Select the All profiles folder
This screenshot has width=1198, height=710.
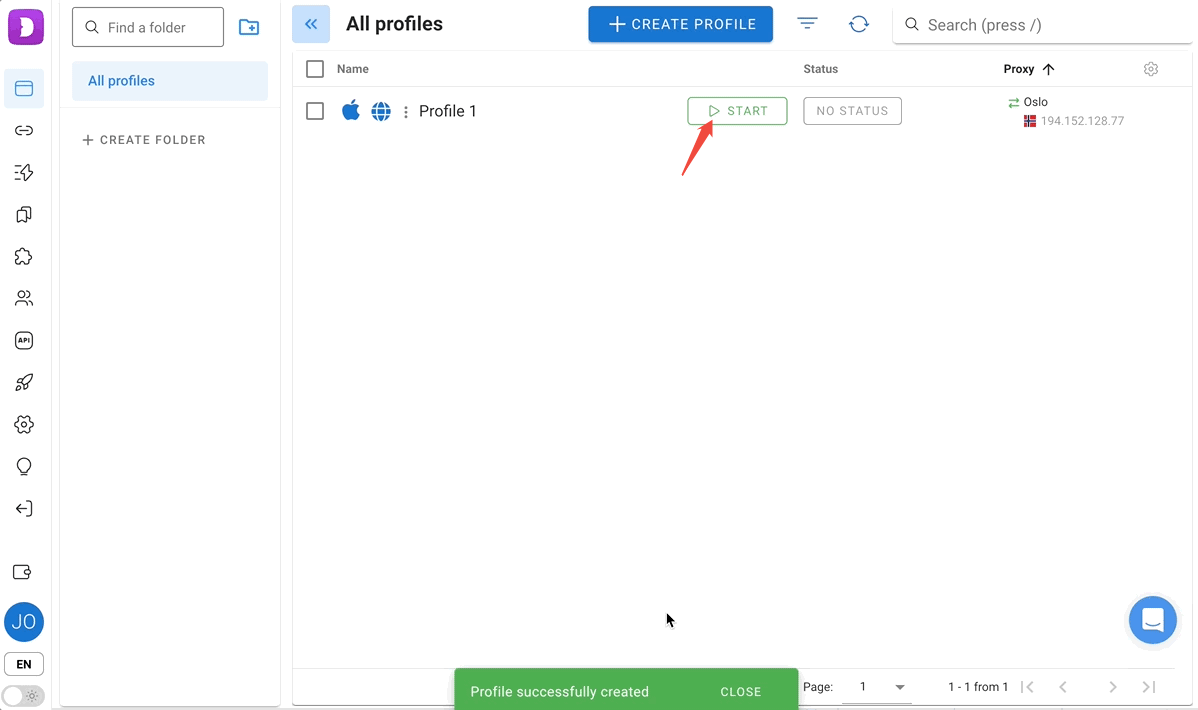click(x=170, y=81)
